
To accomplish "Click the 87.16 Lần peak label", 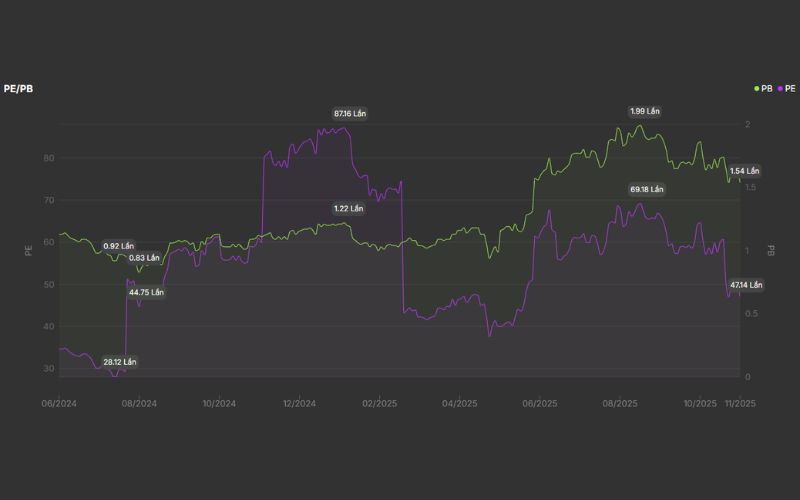I will click(350, 114).
